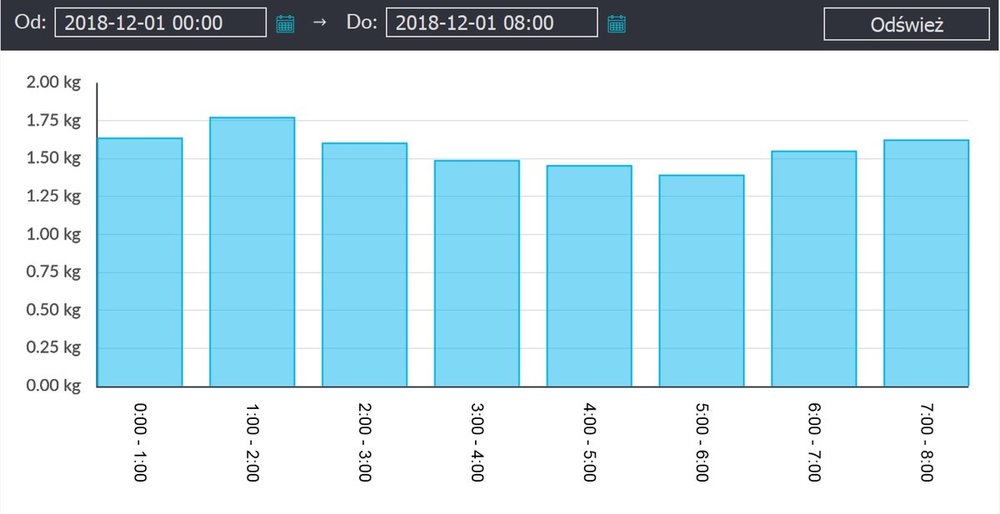The height and width of the screenshot is (514, 1000).
Task: Click the 6:00 - 7:00 chart bar
Action: pos(814,269)
